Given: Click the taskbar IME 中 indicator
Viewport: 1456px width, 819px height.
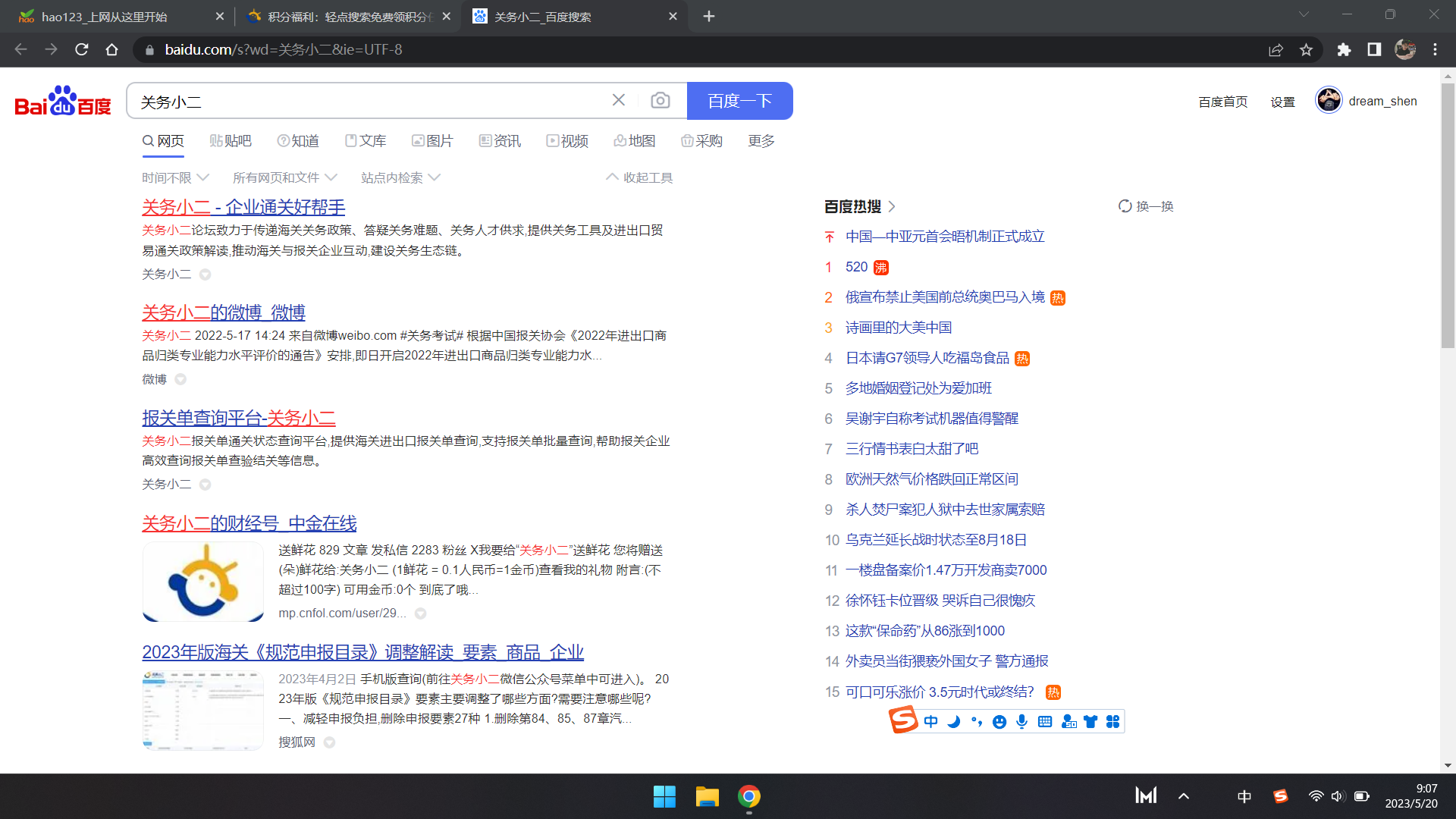Looking at the screenshot, I should point(1244,796).
